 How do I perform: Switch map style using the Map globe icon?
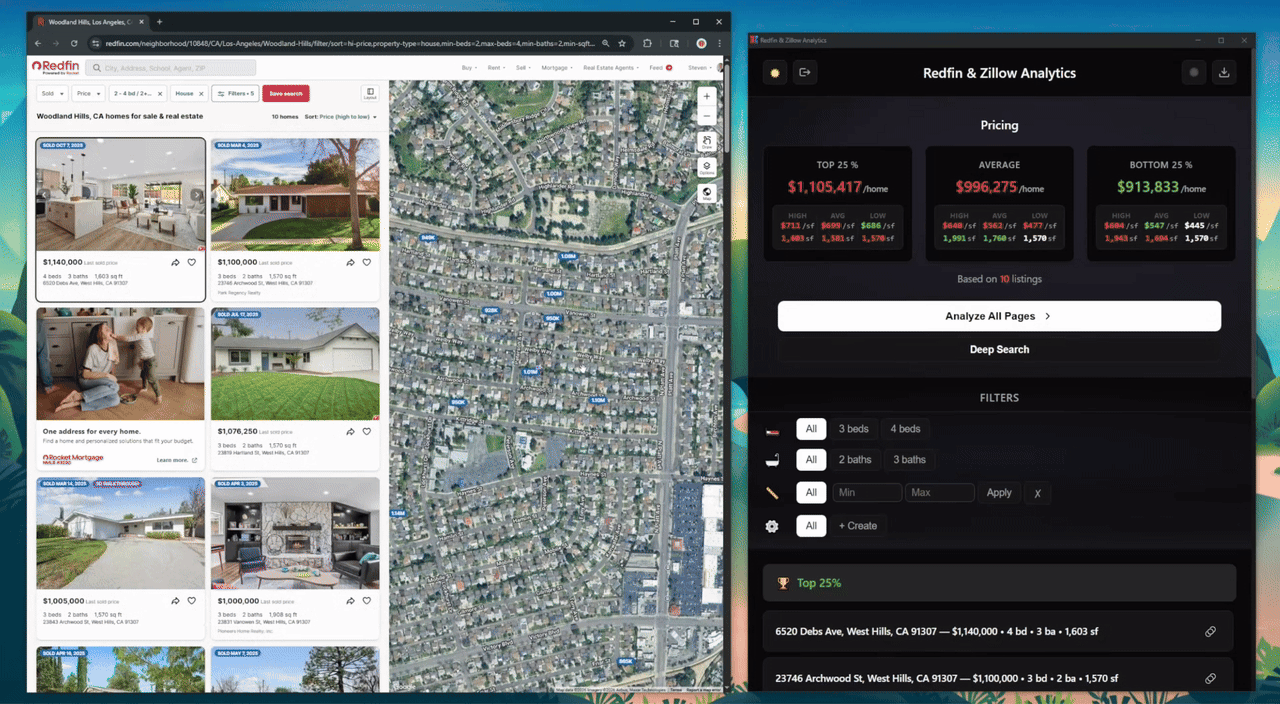707,192
